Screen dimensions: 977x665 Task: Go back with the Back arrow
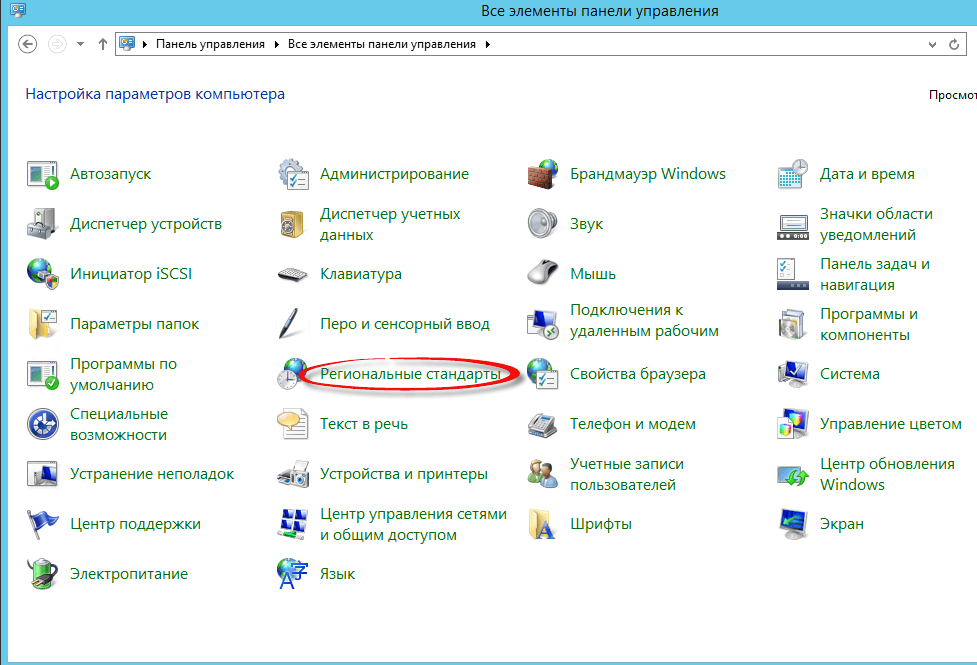pos(27,44)
